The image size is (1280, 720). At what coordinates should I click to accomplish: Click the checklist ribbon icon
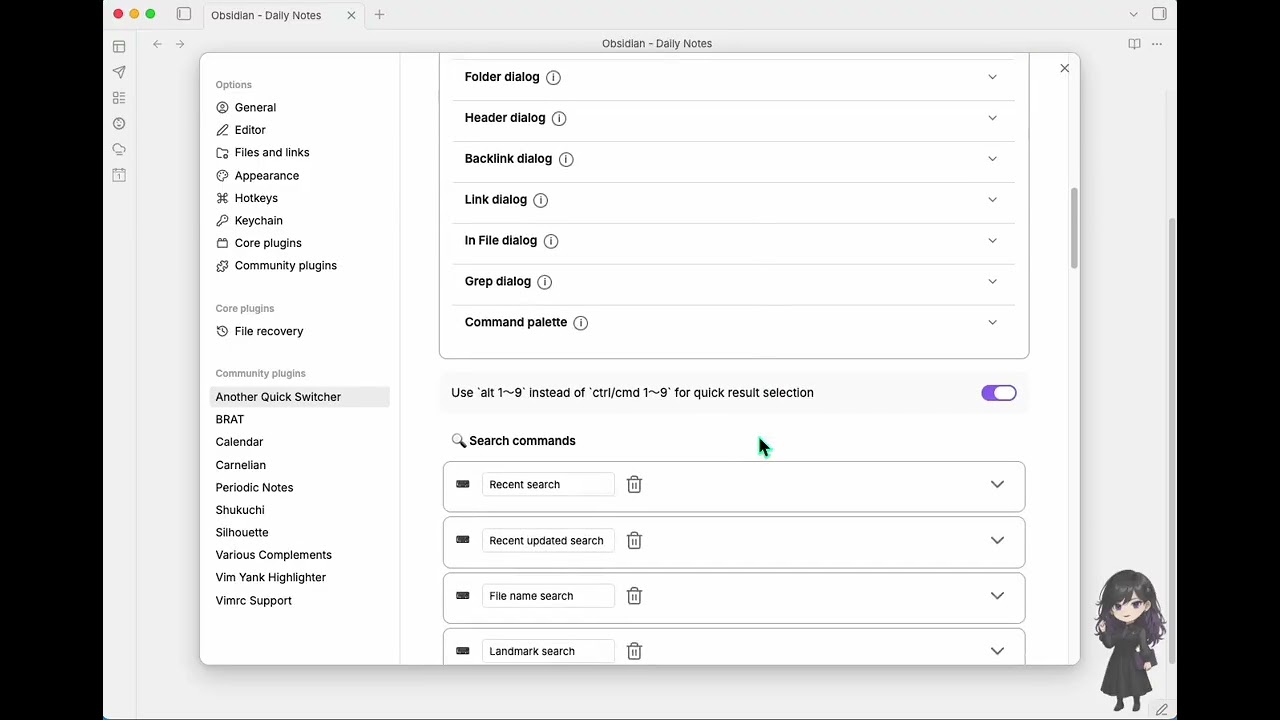click(119, 98)
